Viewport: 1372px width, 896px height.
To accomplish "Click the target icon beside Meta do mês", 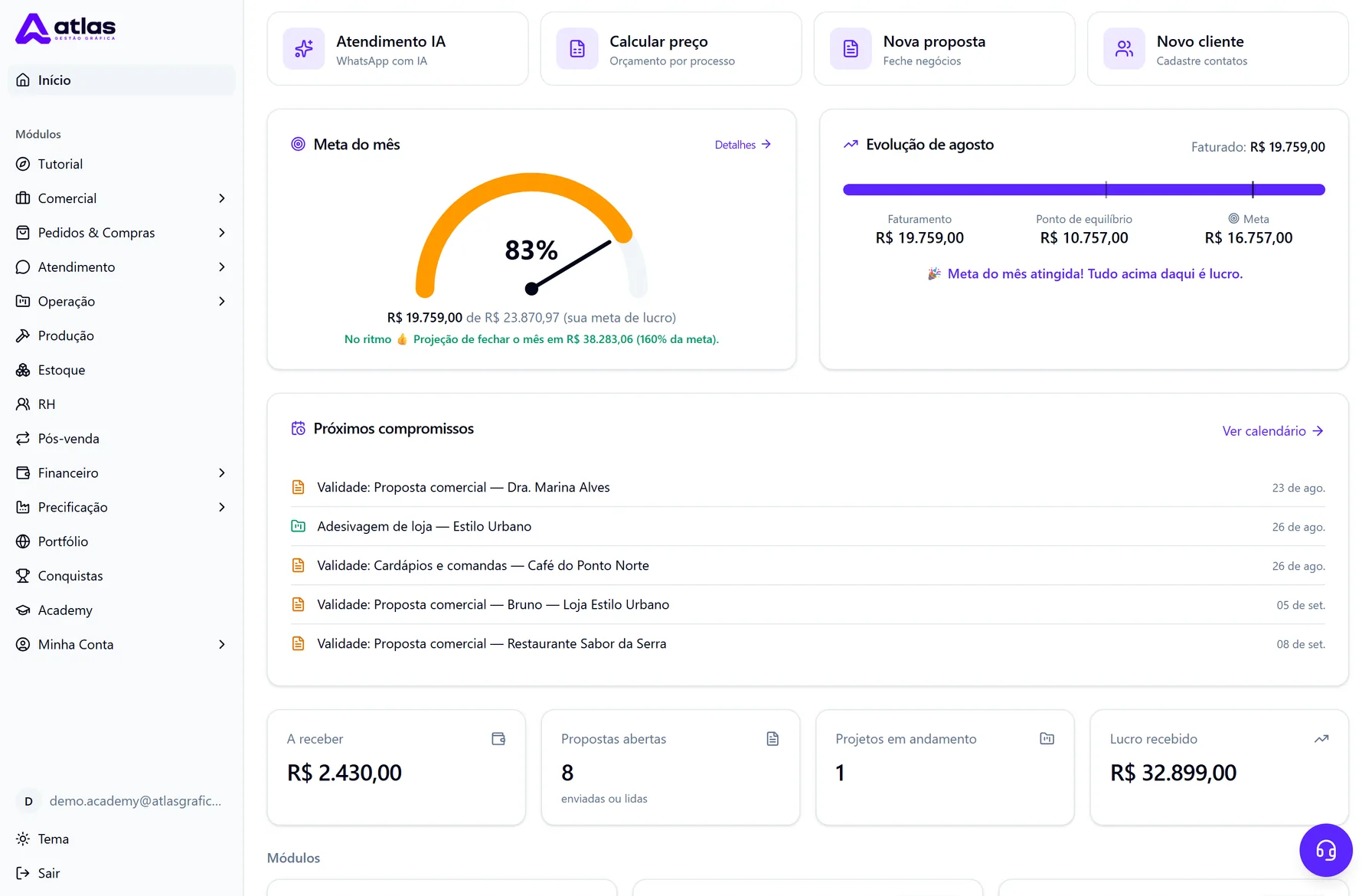I will pos(298,144).
